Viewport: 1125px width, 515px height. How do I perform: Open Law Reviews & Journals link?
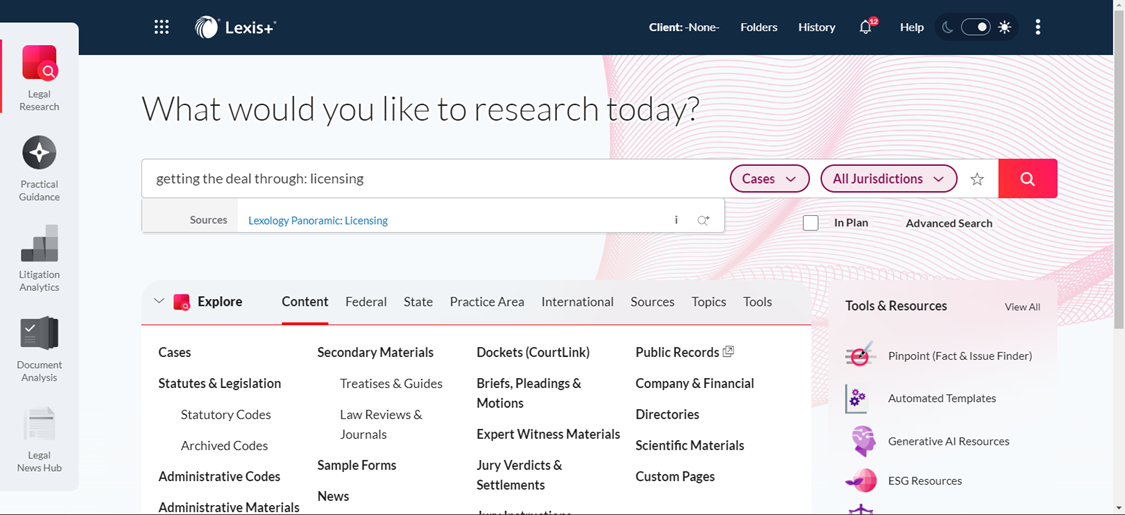click(x=381, y=425)
